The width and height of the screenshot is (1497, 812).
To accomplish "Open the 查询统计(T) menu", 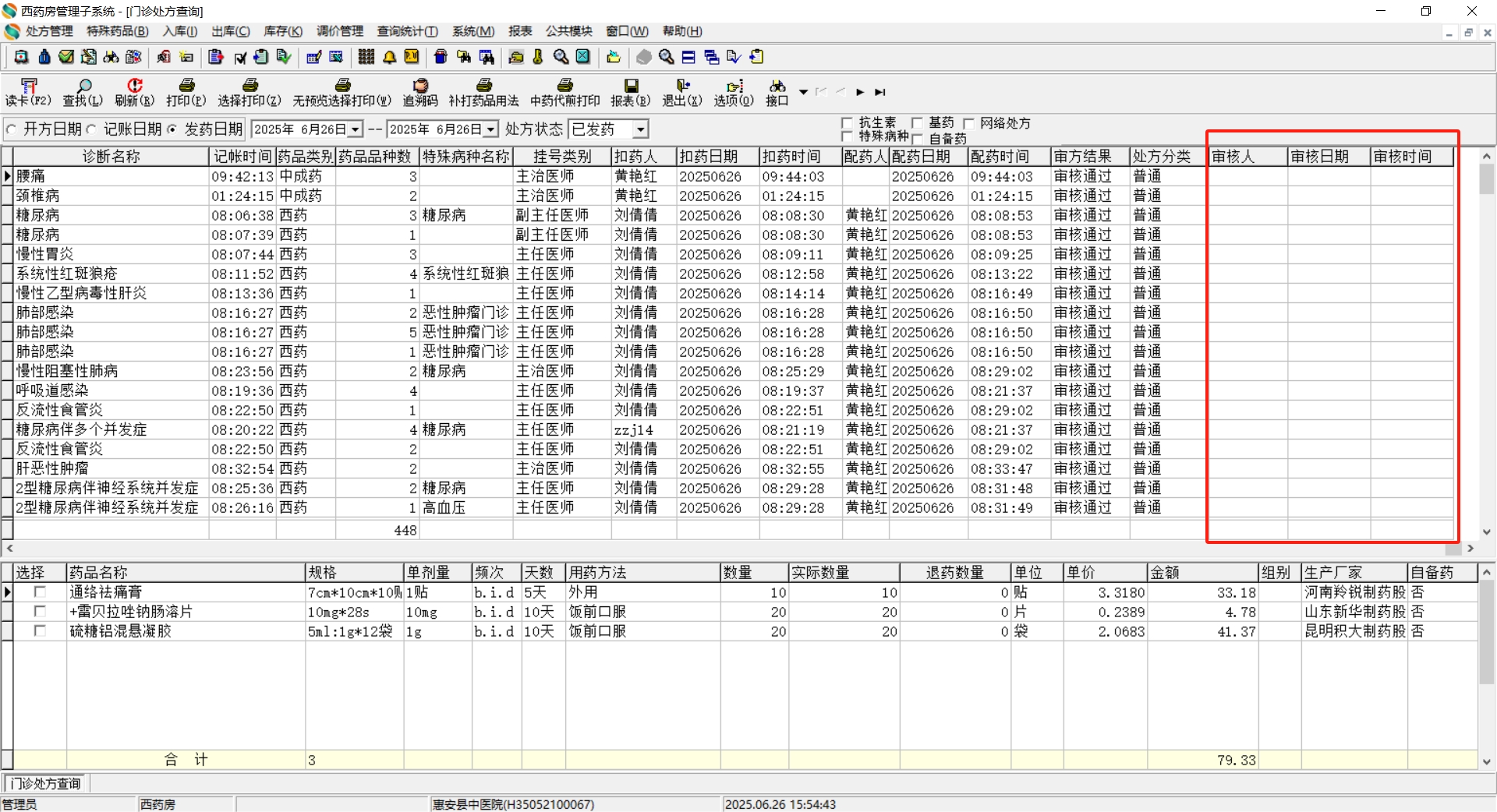I will tap(407, 31).
